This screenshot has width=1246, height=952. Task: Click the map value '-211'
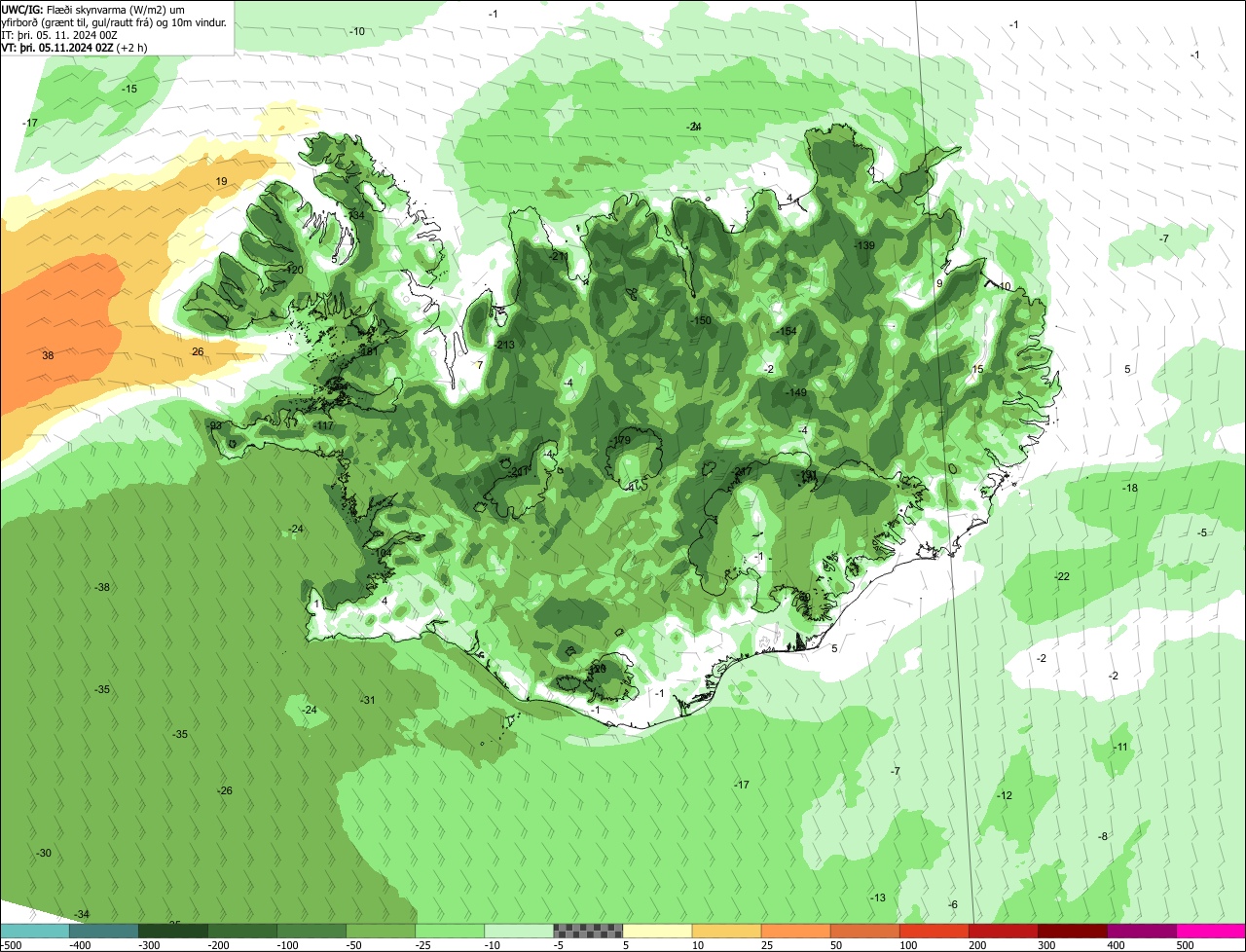pos(558,257)
